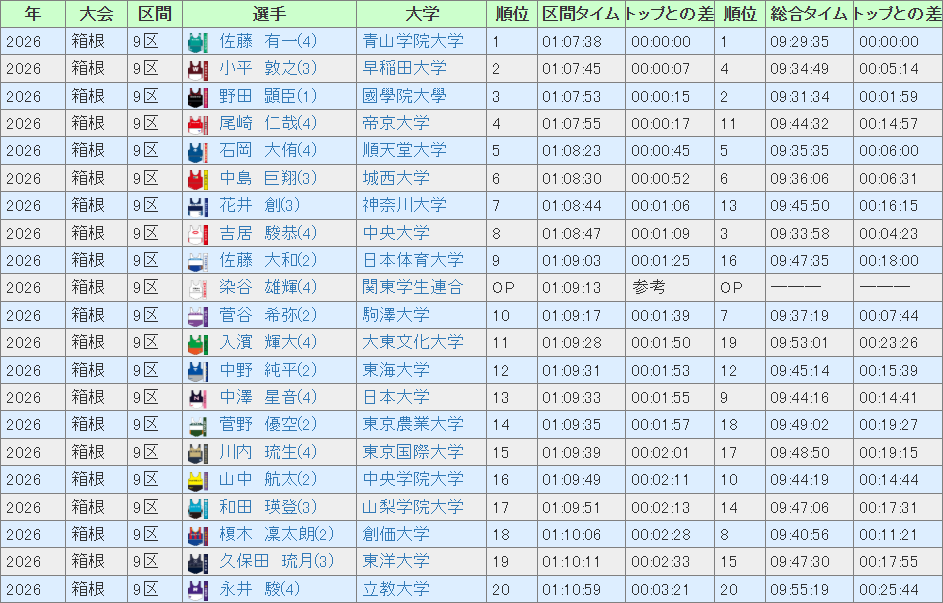Click the uniform icon next to 染谷 雄輝
943x603 pixels.
pyautogui.click(x=197, y=288)
